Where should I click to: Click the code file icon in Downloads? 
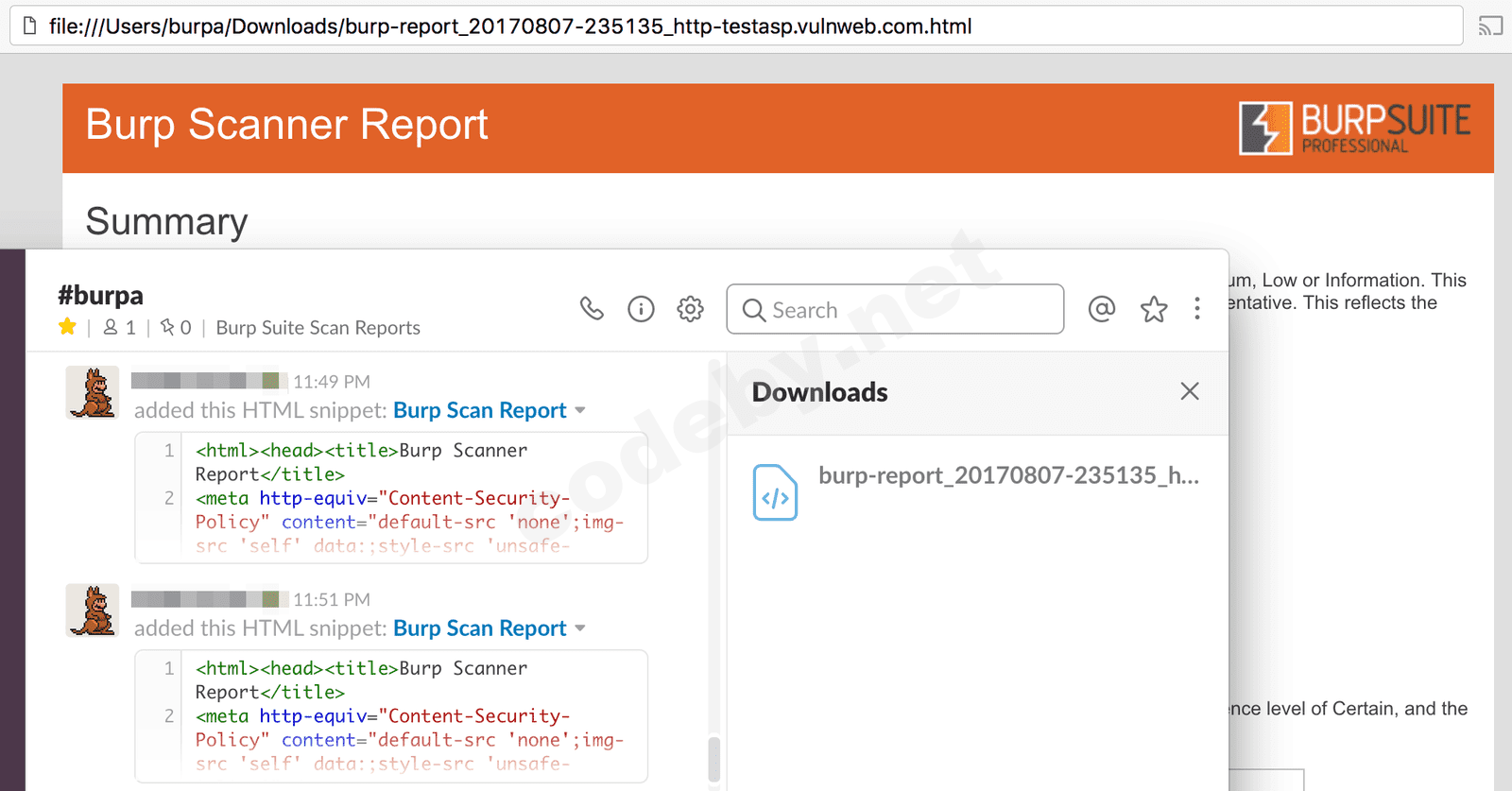[775, 492]
